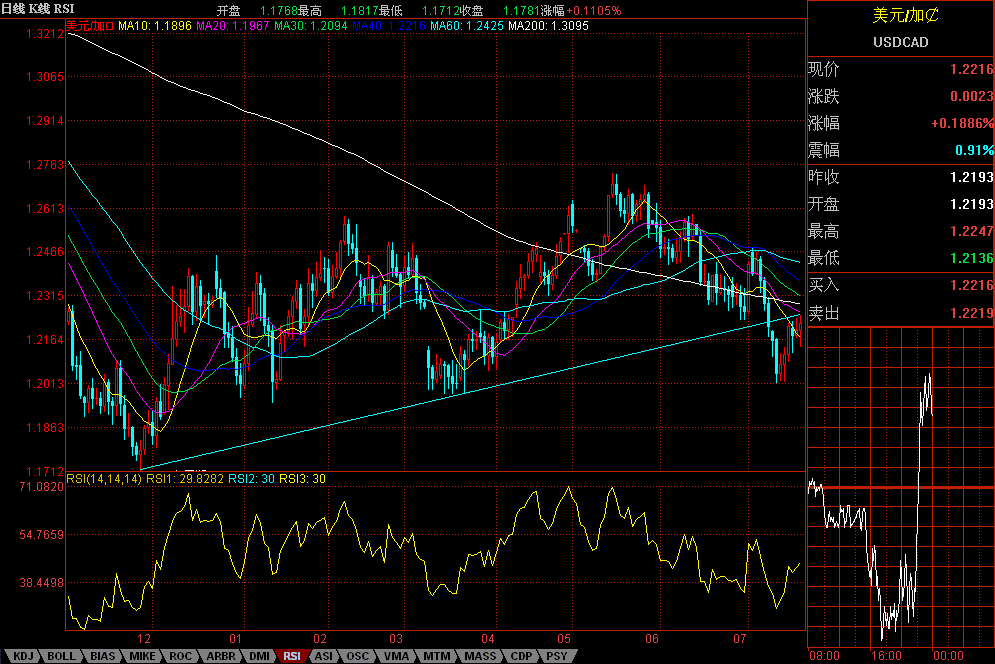This screenshot has height=664, width=995.
Task: Click the RSI2: 30 value label
Action: (x=251, y=479)
